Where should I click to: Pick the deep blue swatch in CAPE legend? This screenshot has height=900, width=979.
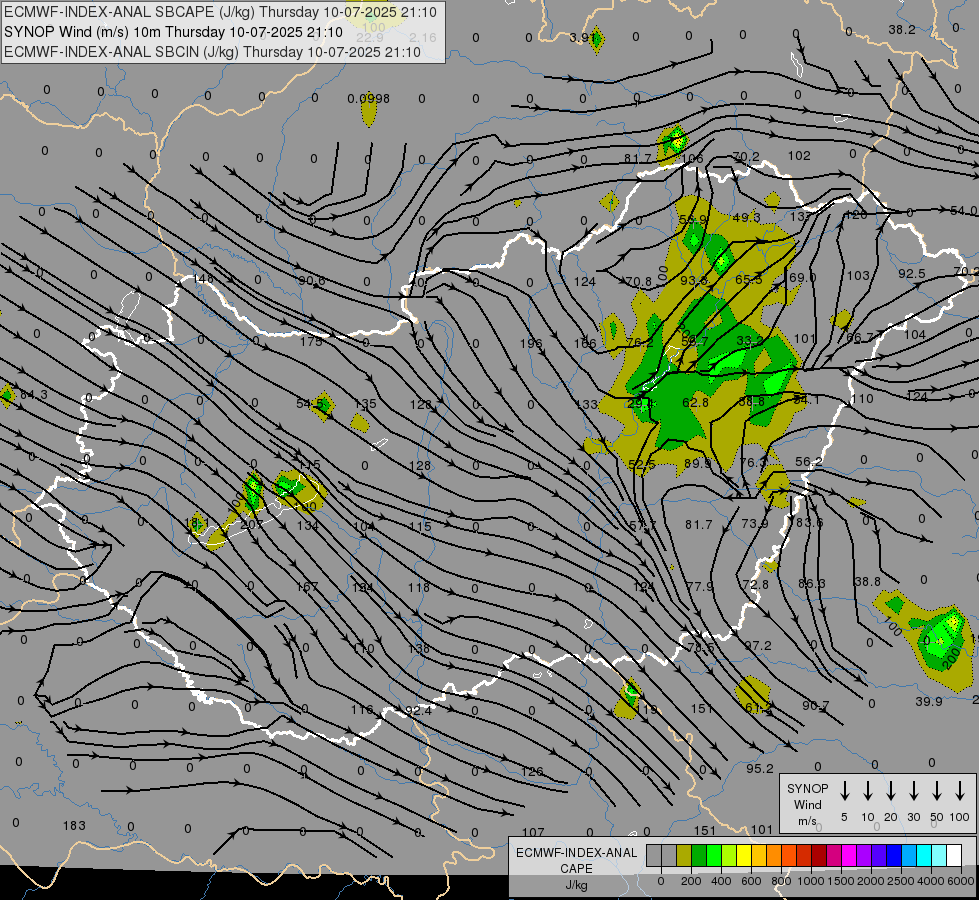[x=894, y=855]
